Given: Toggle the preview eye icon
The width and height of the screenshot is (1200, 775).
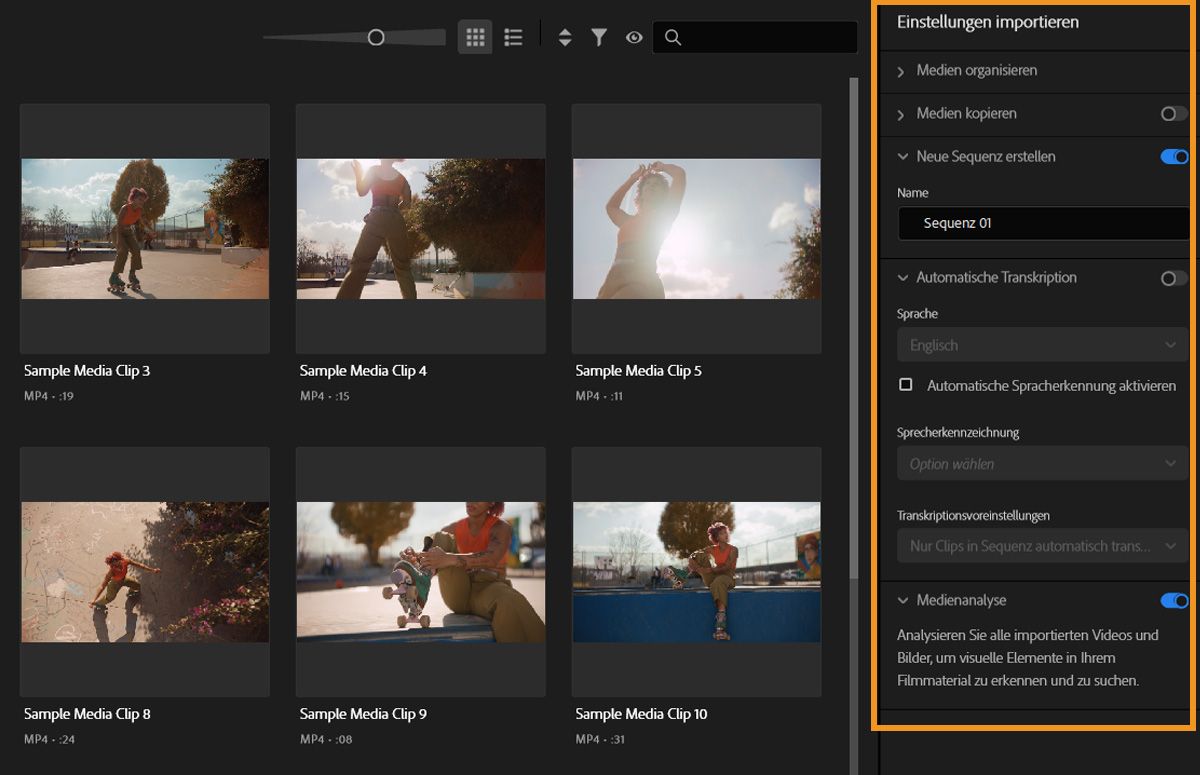Looking at the screenshot, I should [633, 37].
